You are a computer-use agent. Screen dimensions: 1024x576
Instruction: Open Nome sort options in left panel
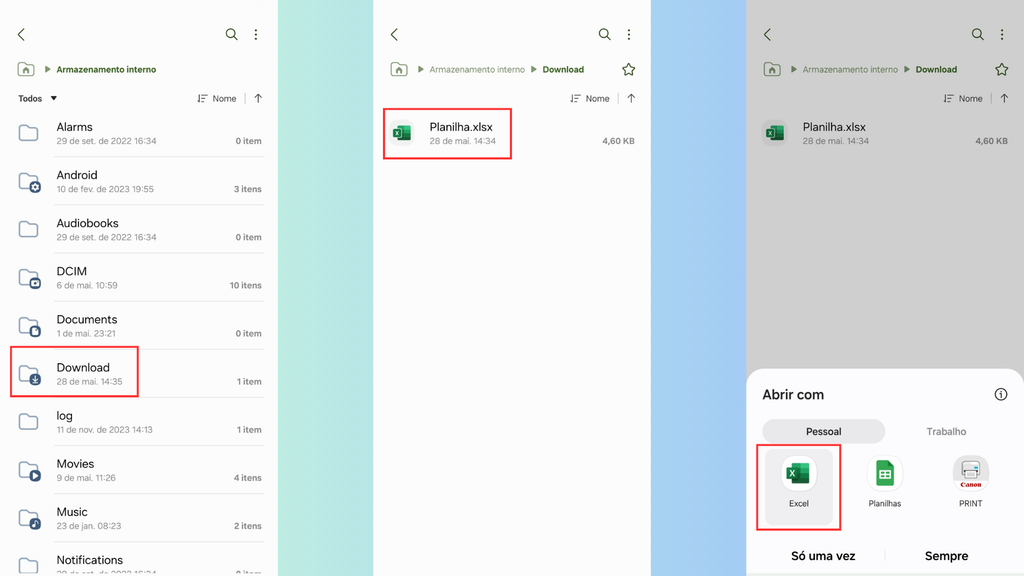217,99
